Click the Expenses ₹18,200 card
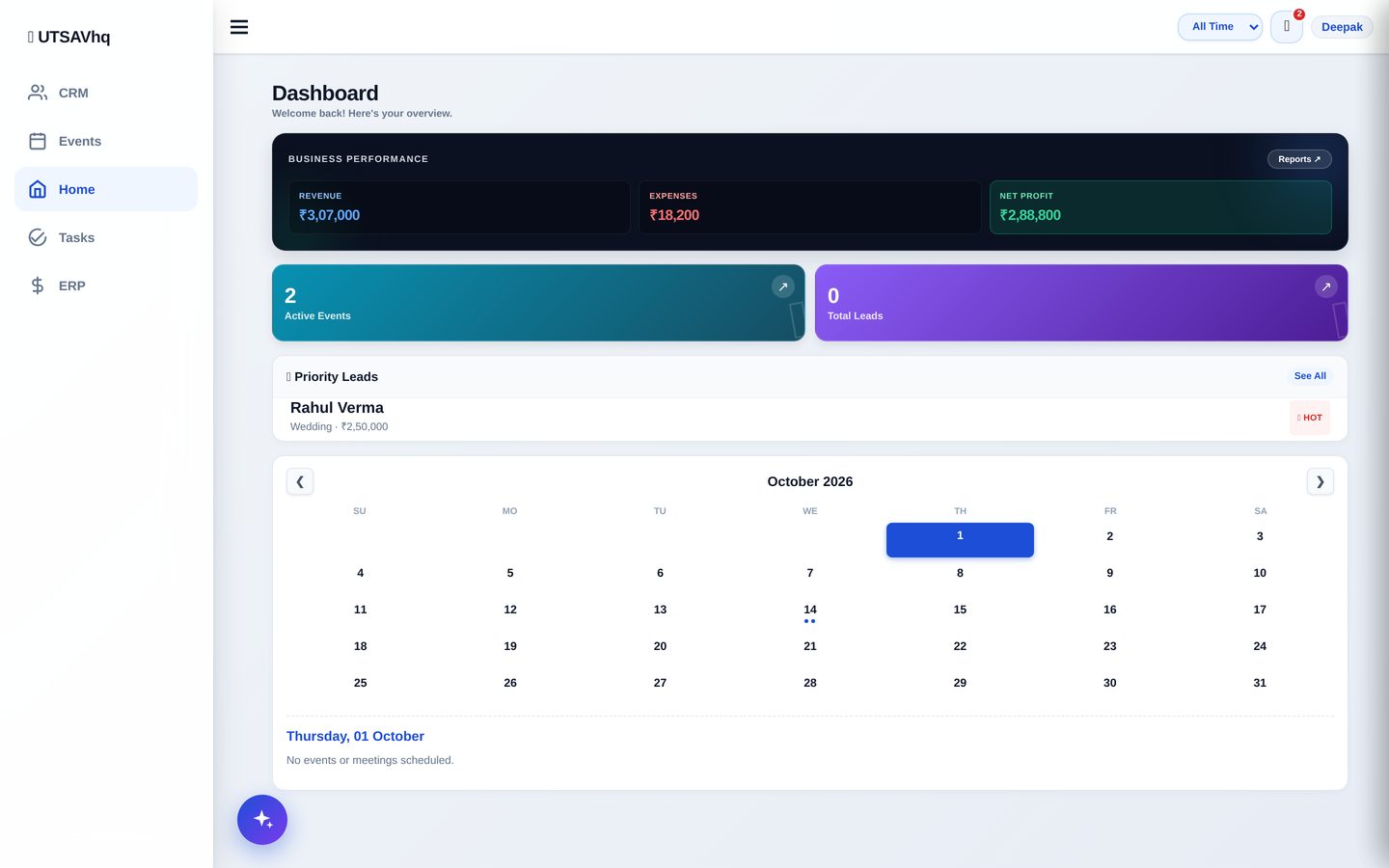 [810, 207]
